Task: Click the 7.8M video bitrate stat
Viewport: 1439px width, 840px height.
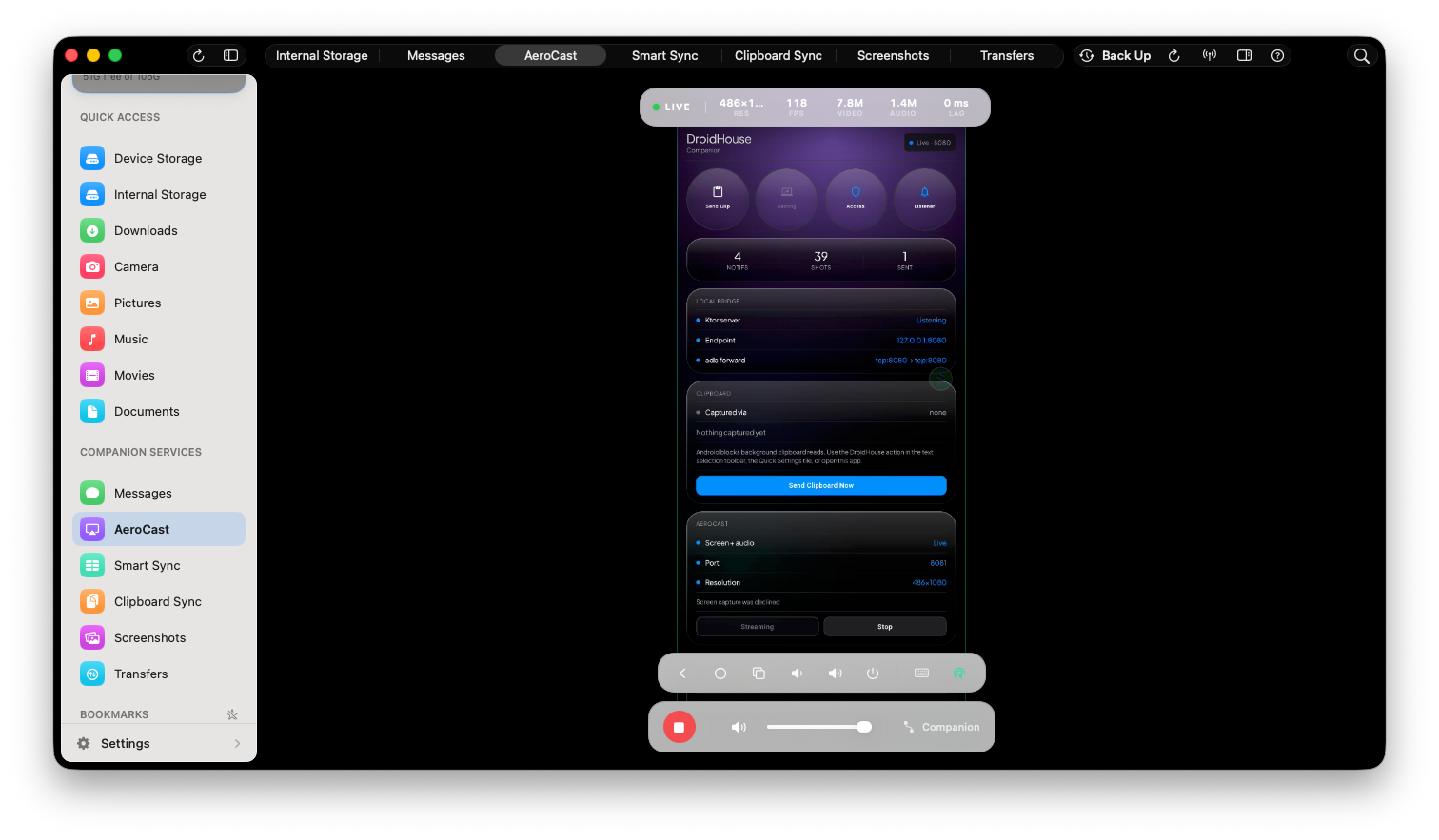Action: point(850,107)
